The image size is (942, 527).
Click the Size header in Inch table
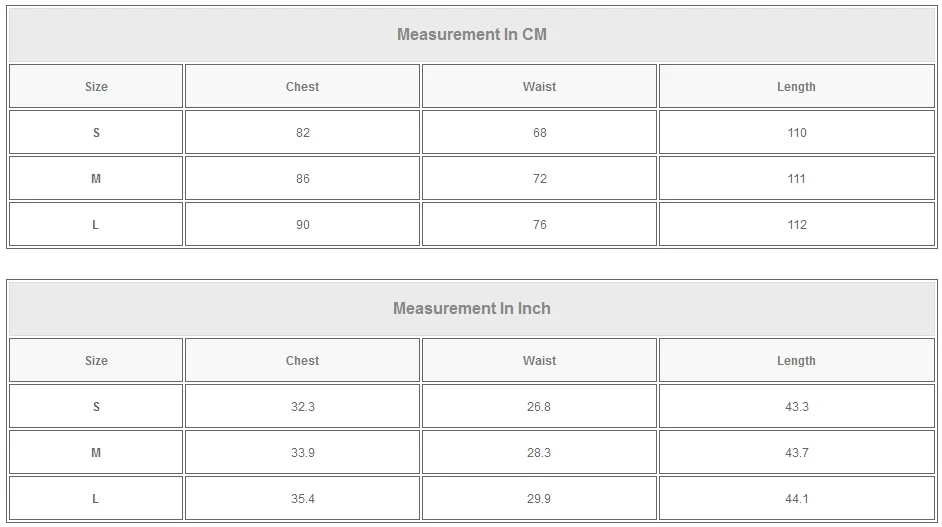pyautogui.click(x=96, y=361)
